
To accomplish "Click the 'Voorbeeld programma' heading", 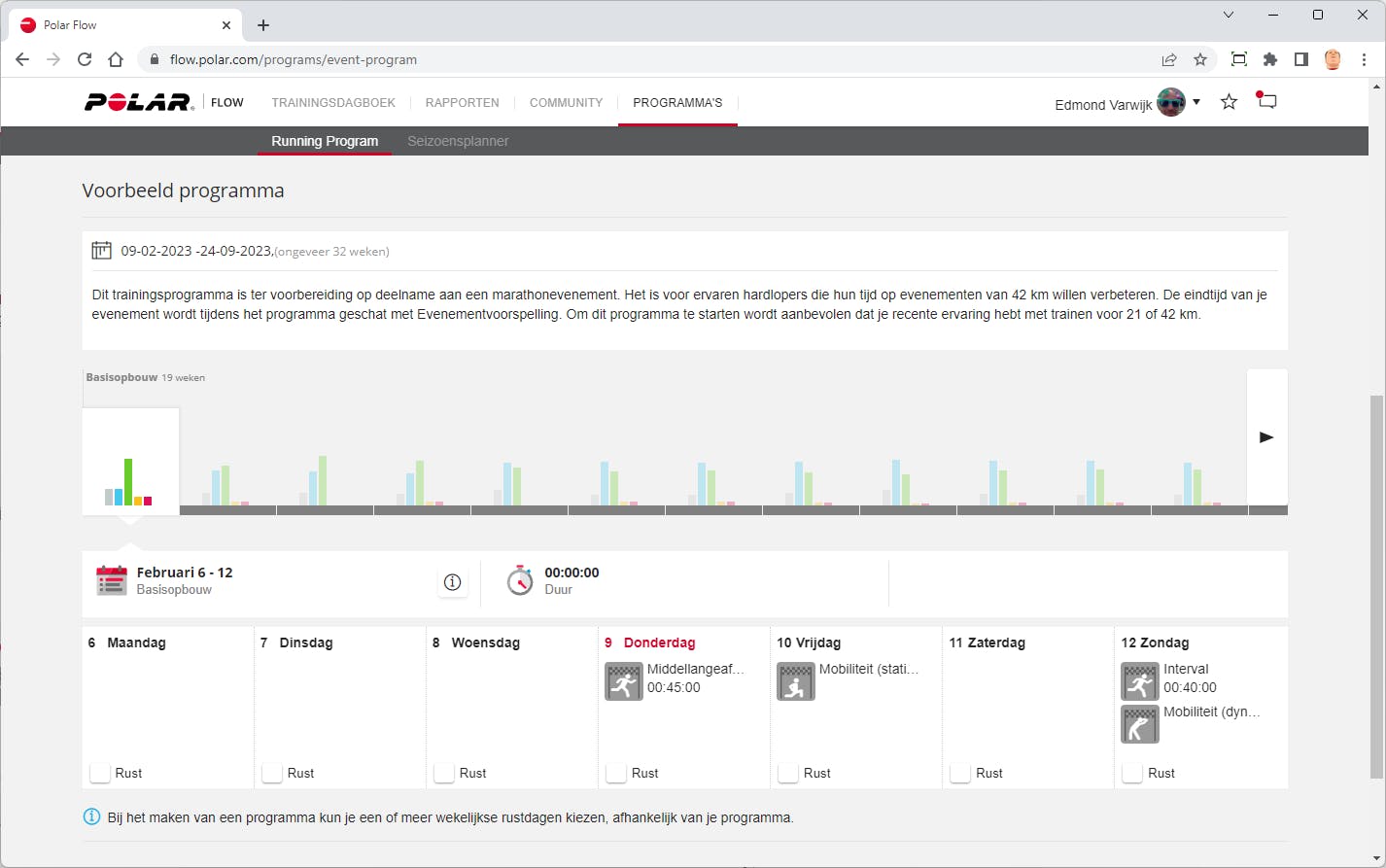I will (x=184, y=191).
